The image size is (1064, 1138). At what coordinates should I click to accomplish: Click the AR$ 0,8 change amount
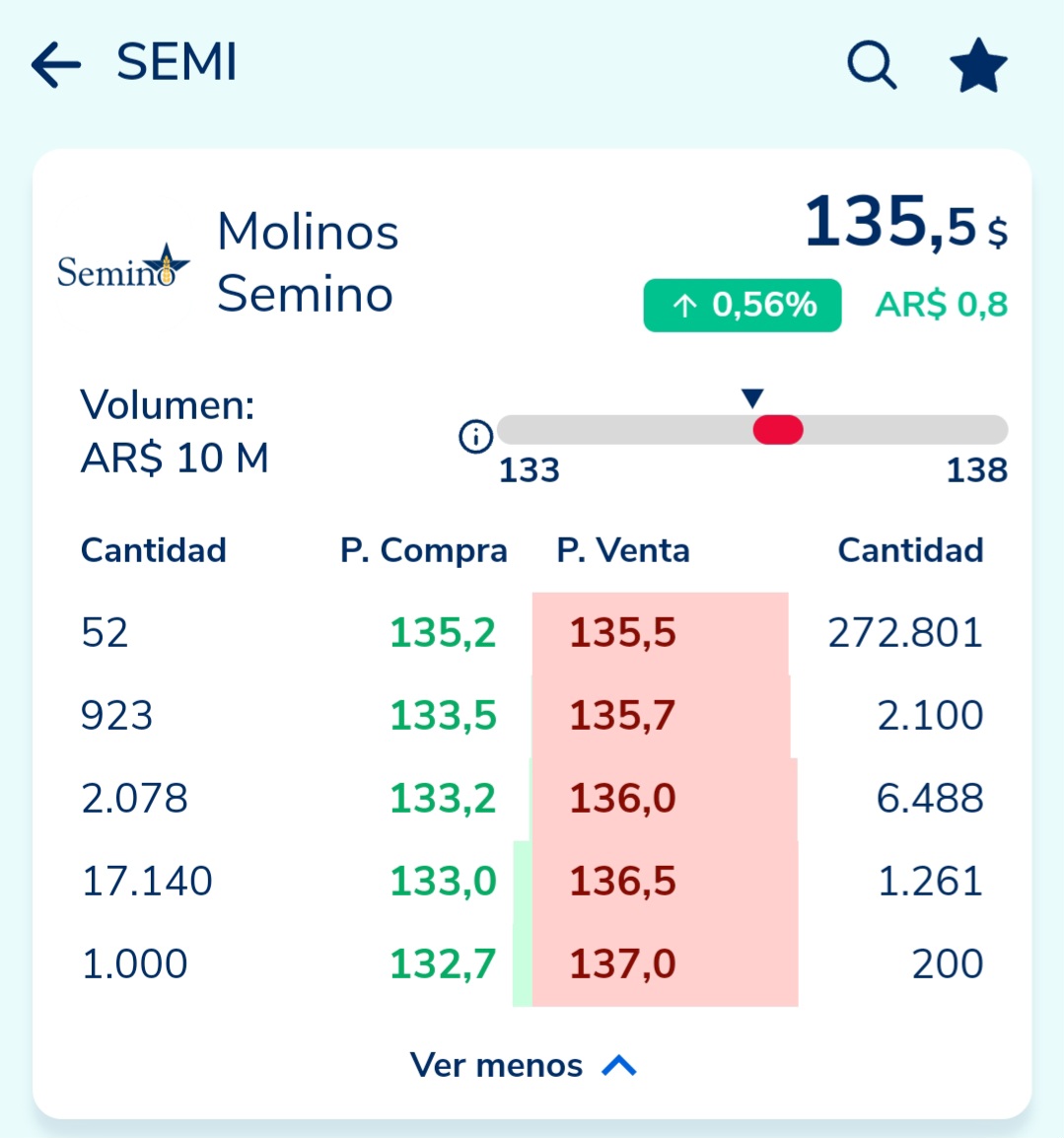(x=942, y=305)
